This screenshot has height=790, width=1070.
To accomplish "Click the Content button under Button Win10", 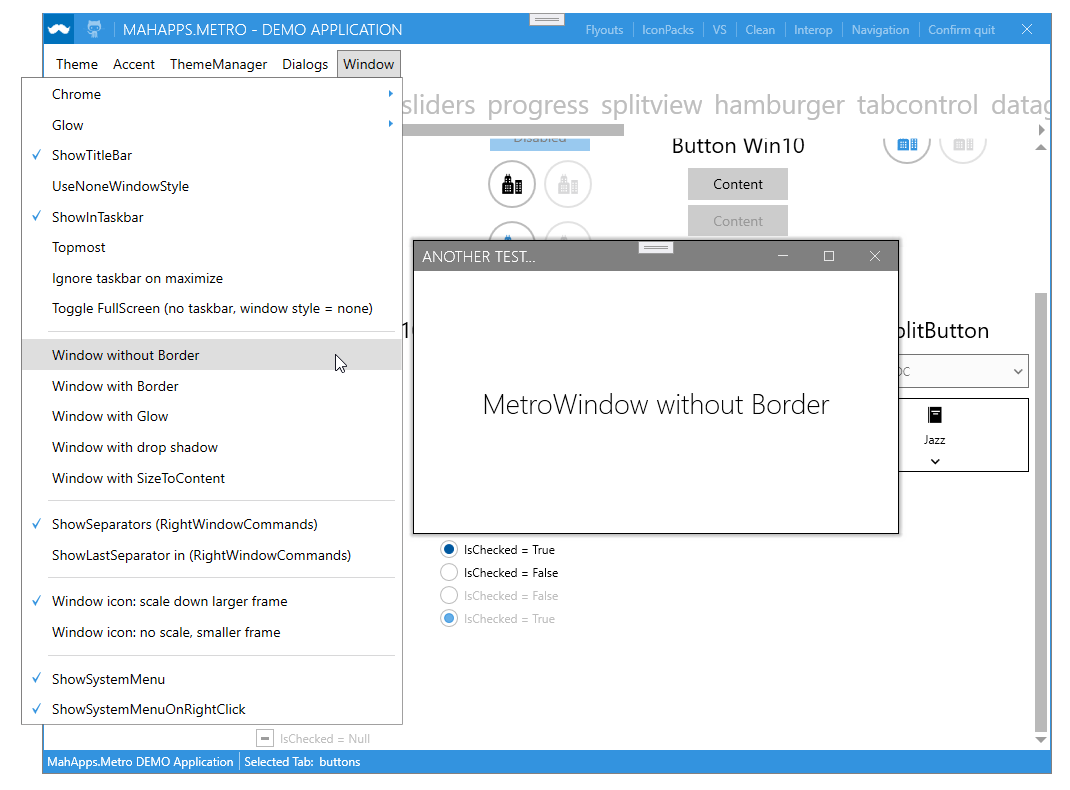I will click(x=737, y=184).
